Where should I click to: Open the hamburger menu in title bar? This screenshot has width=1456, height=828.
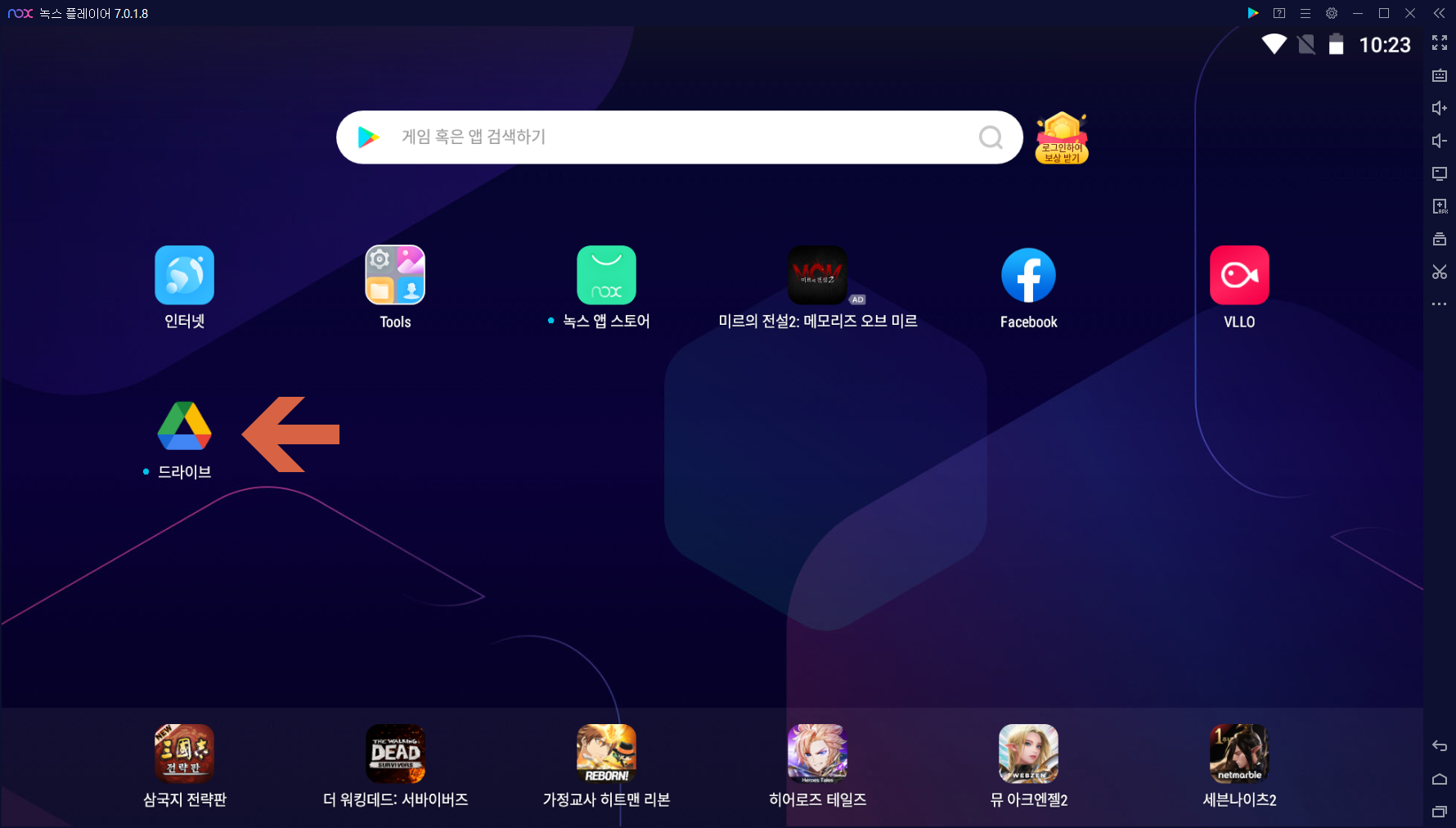point(1305,13)
